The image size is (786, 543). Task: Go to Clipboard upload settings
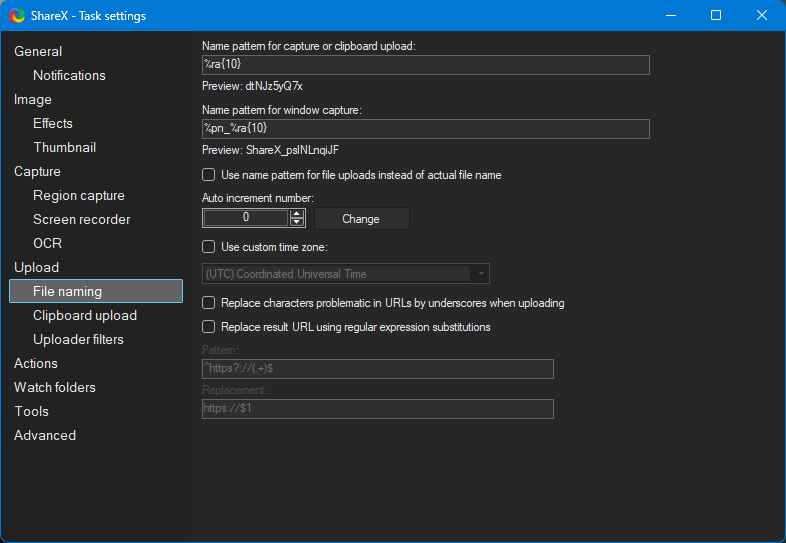(x=85, y=315)
